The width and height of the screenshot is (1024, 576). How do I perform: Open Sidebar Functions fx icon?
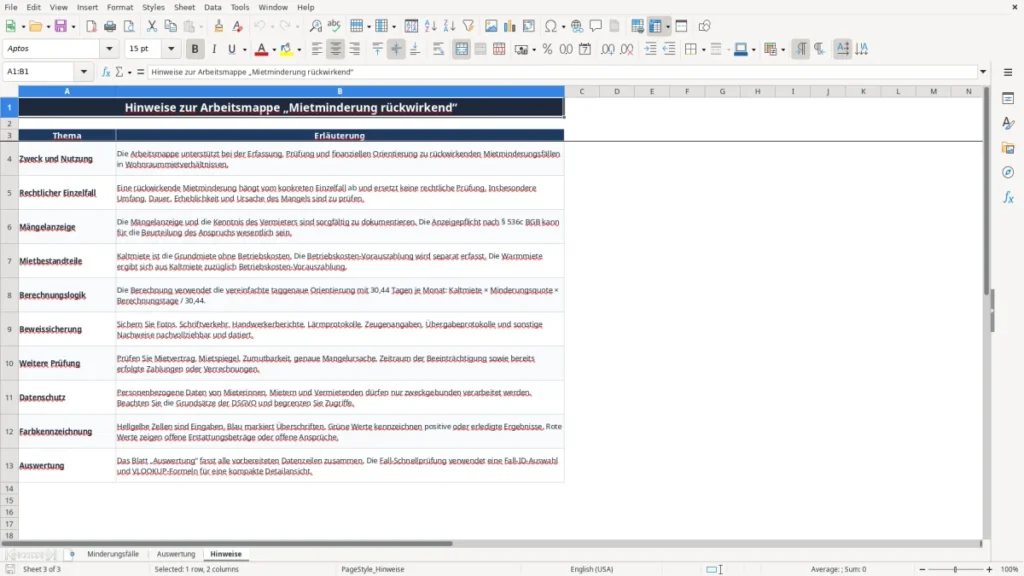(x=1008, y=197)
